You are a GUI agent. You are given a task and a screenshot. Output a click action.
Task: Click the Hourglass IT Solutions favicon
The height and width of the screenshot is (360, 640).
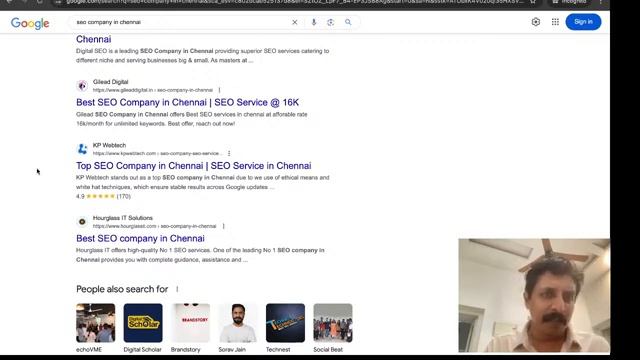point(82,222)
